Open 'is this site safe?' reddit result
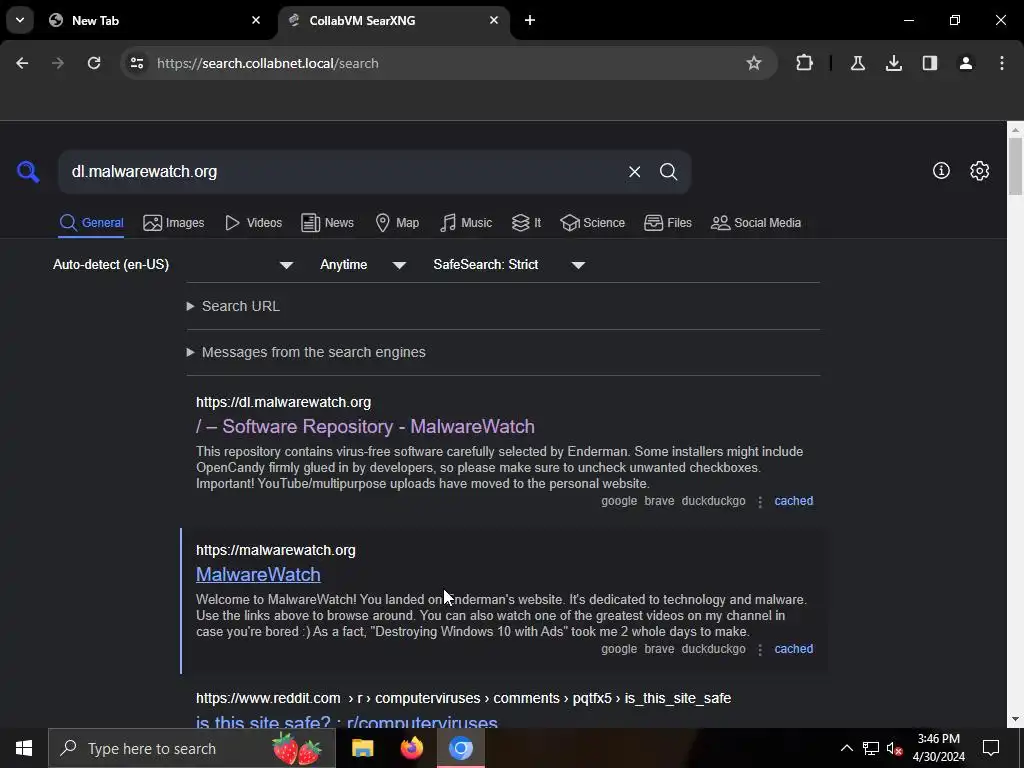 point(347,722)
